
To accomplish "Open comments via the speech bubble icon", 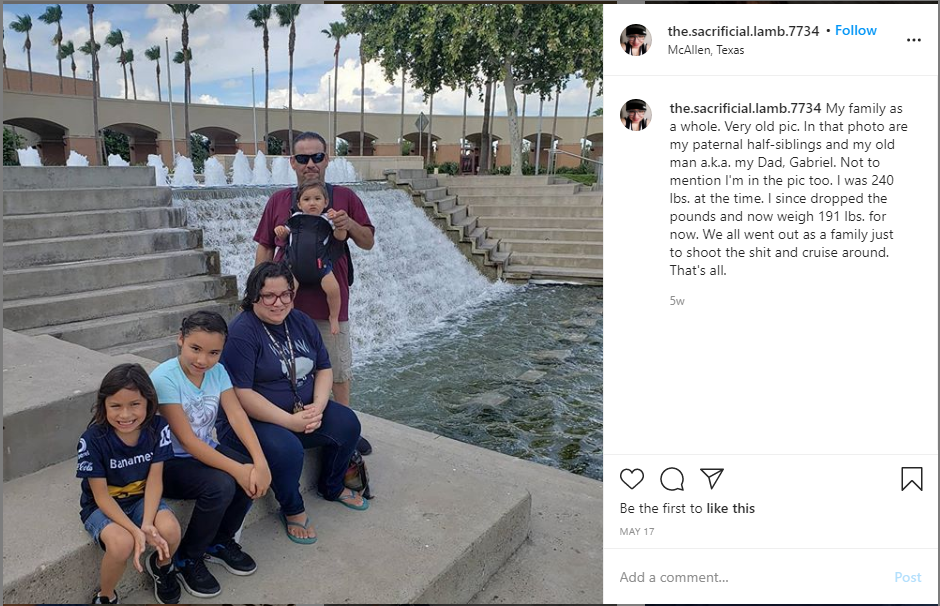I will (x=672, y=479).
